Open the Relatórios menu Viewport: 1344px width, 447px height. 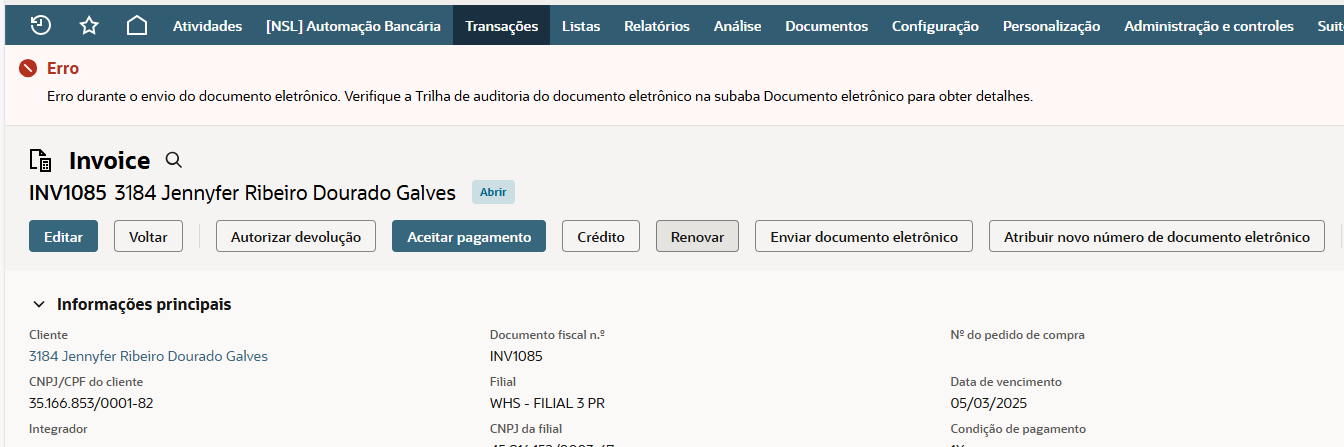656,26
